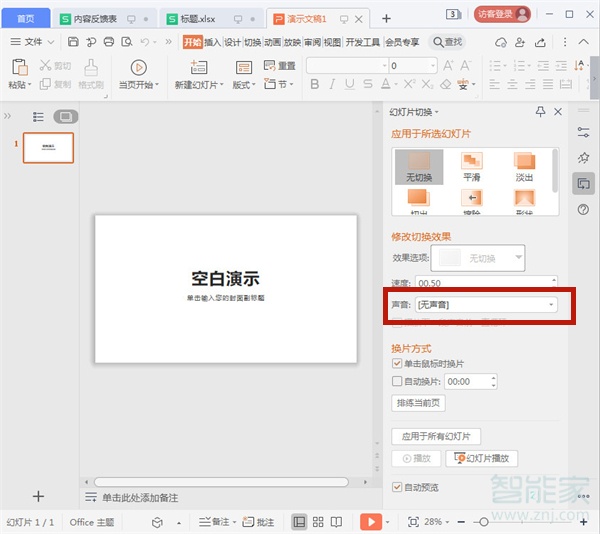Image resolution: width=600 pixels, height=534 pixels.
Task: Open the slide transition sidebar icon
Action: click(x=583, y=184)
